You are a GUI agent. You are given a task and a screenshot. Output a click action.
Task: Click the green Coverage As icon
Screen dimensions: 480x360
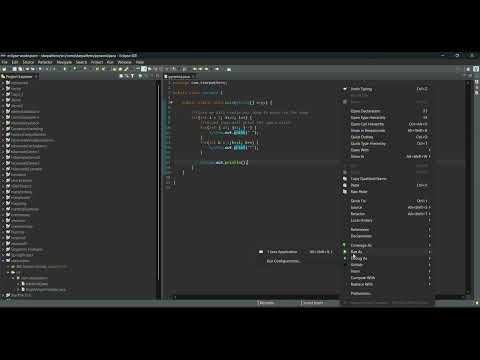[x=345, y=245]
